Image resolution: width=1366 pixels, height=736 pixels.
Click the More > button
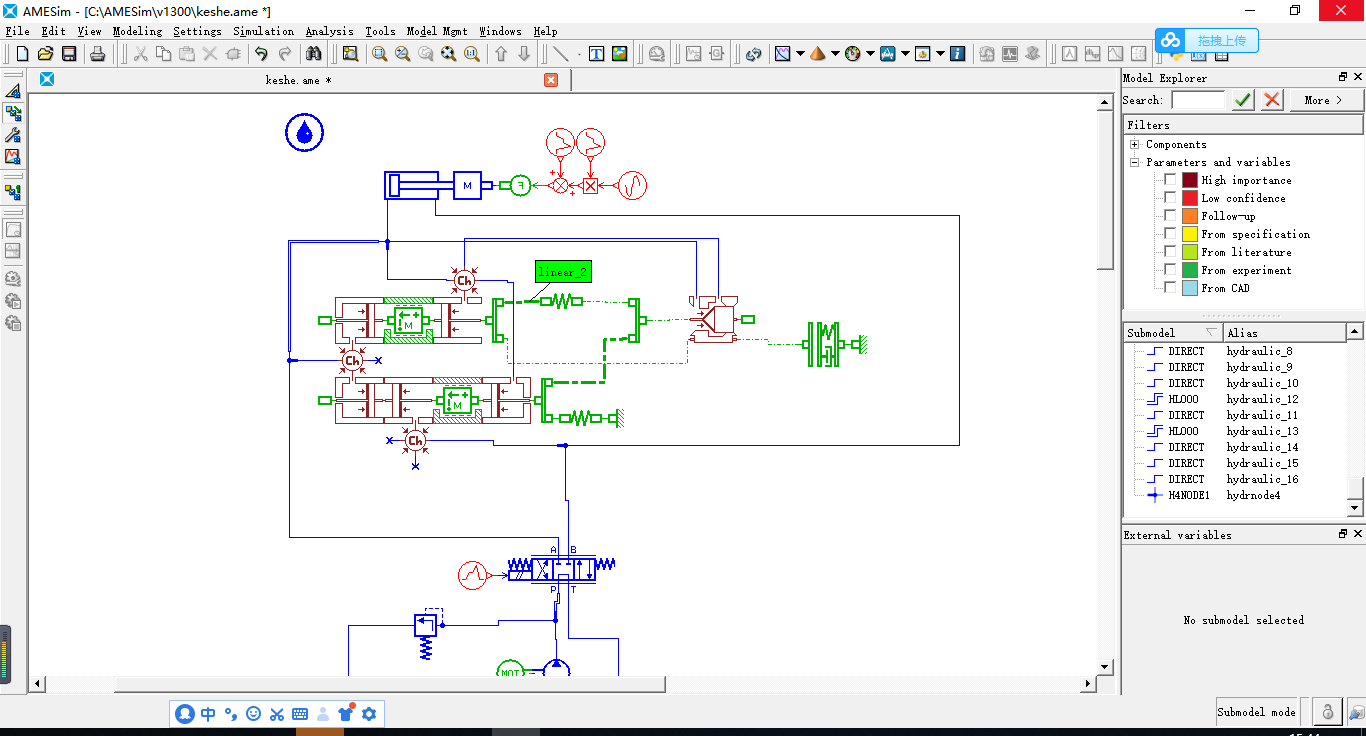click(x=1326, y=100)
